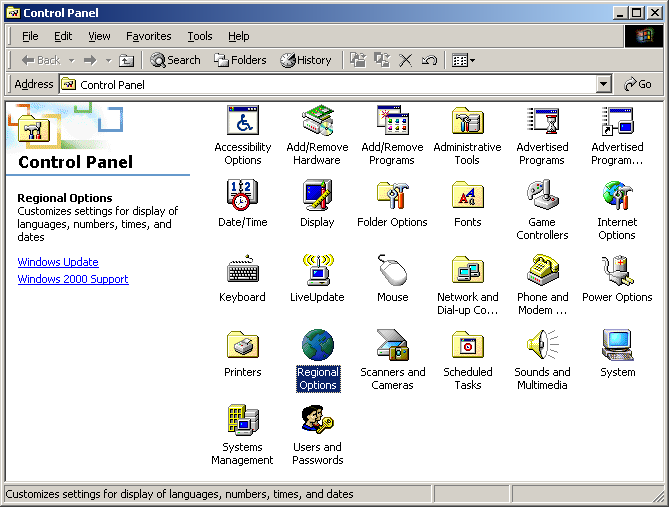Click the Windows logo throbber
Image resolution: width=669 pixels, height=507 pixels.
(644, 36)
